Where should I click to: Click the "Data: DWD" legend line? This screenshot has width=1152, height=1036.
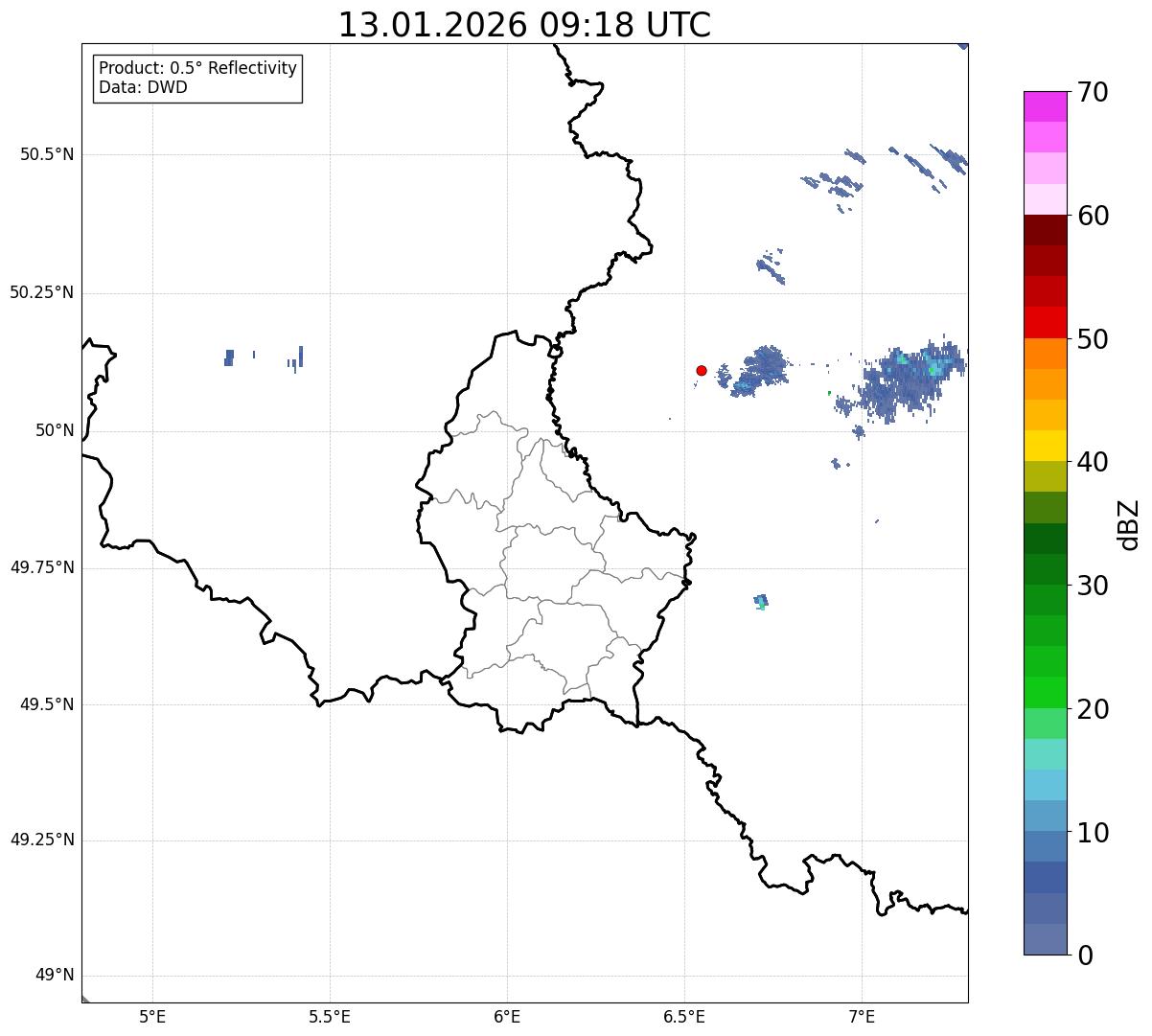pos(143,87)
